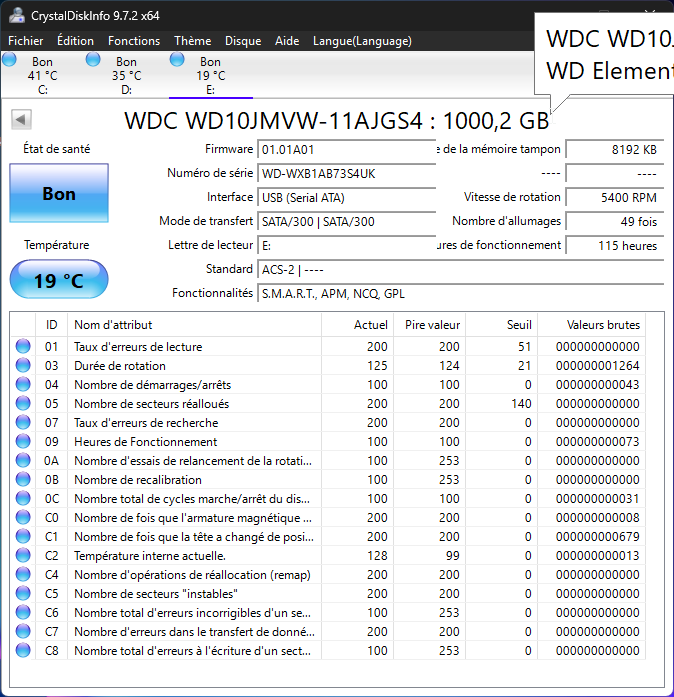Select the row Taux d'erreurs de lecture
674x697 pixels.
pyautogui.click(x=328, y=346)
